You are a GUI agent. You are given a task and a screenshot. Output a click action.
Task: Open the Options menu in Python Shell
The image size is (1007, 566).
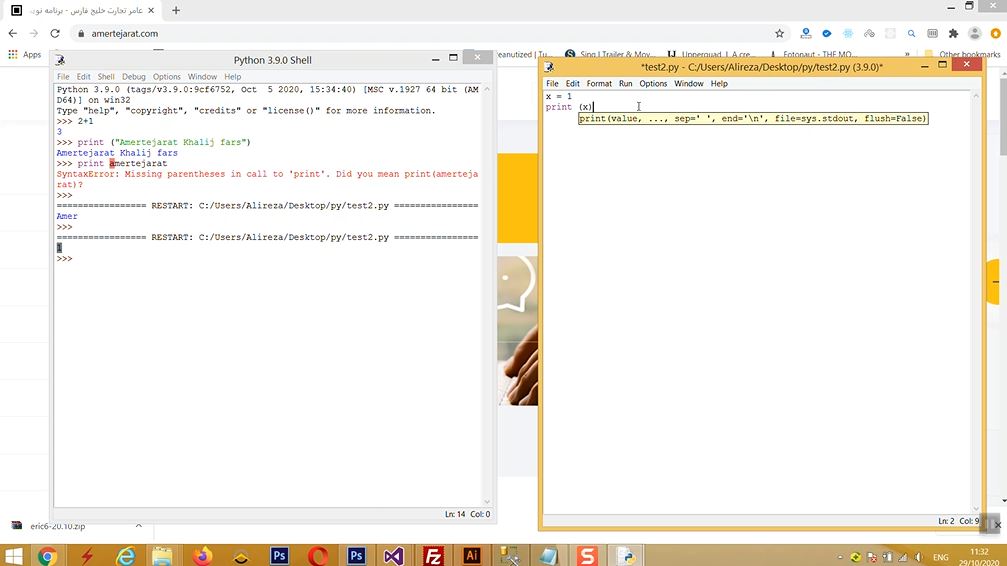(x=166, y=76)
